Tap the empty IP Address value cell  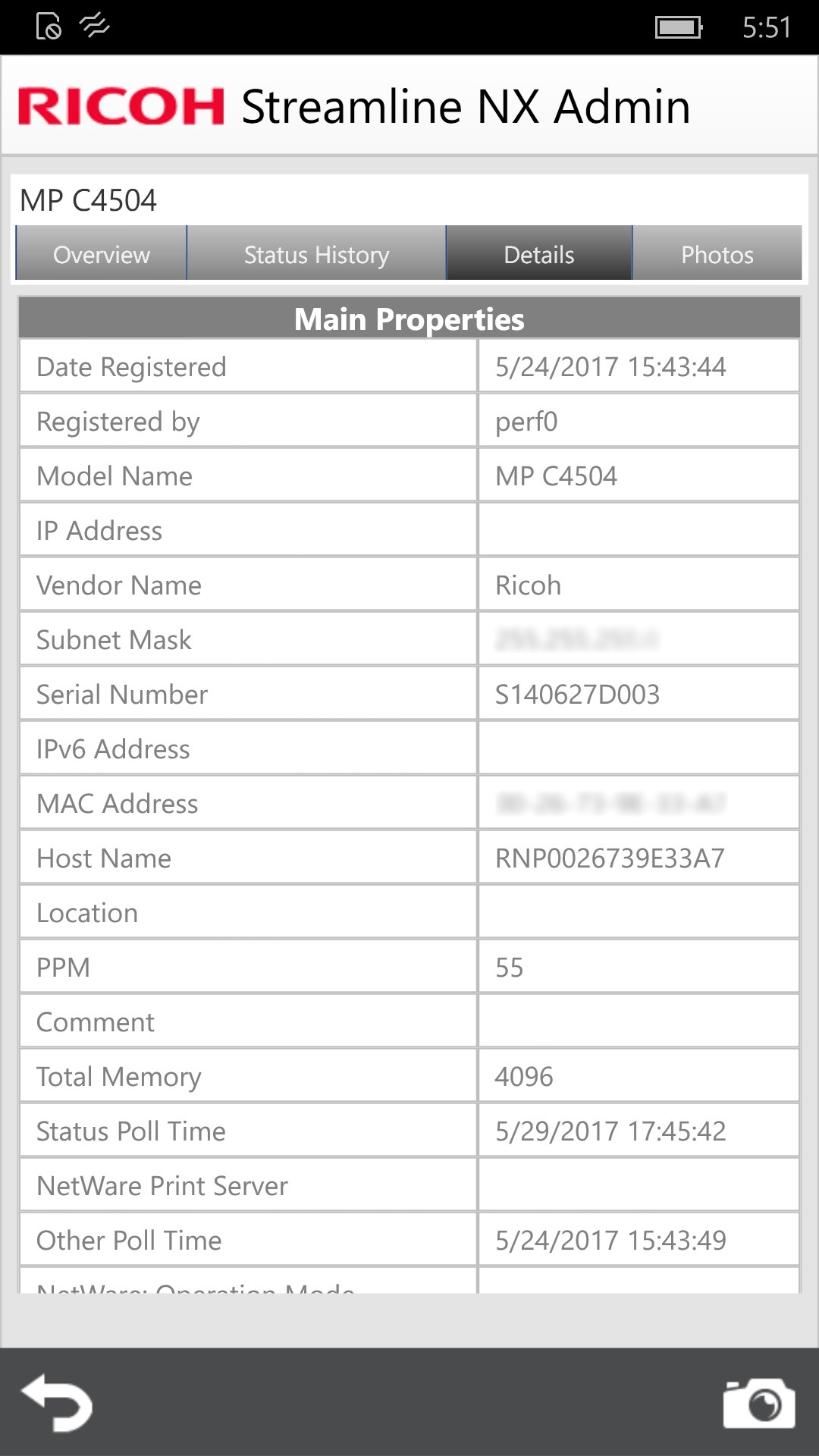pos(639,530)
